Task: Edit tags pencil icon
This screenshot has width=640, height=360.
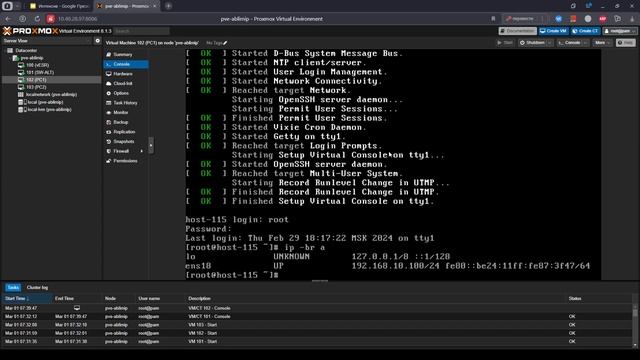Action: click(225, 43)
